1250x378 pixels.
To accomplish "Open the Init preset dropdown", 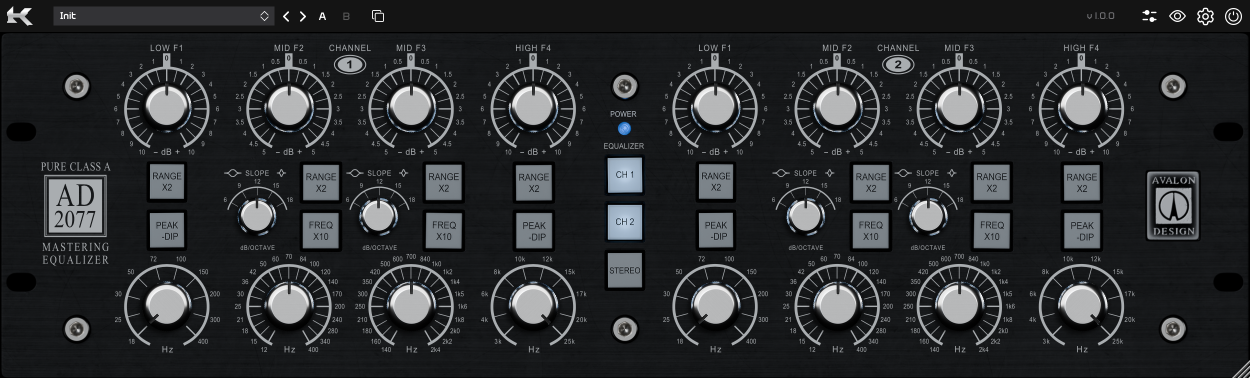I will tap(164, 16).
